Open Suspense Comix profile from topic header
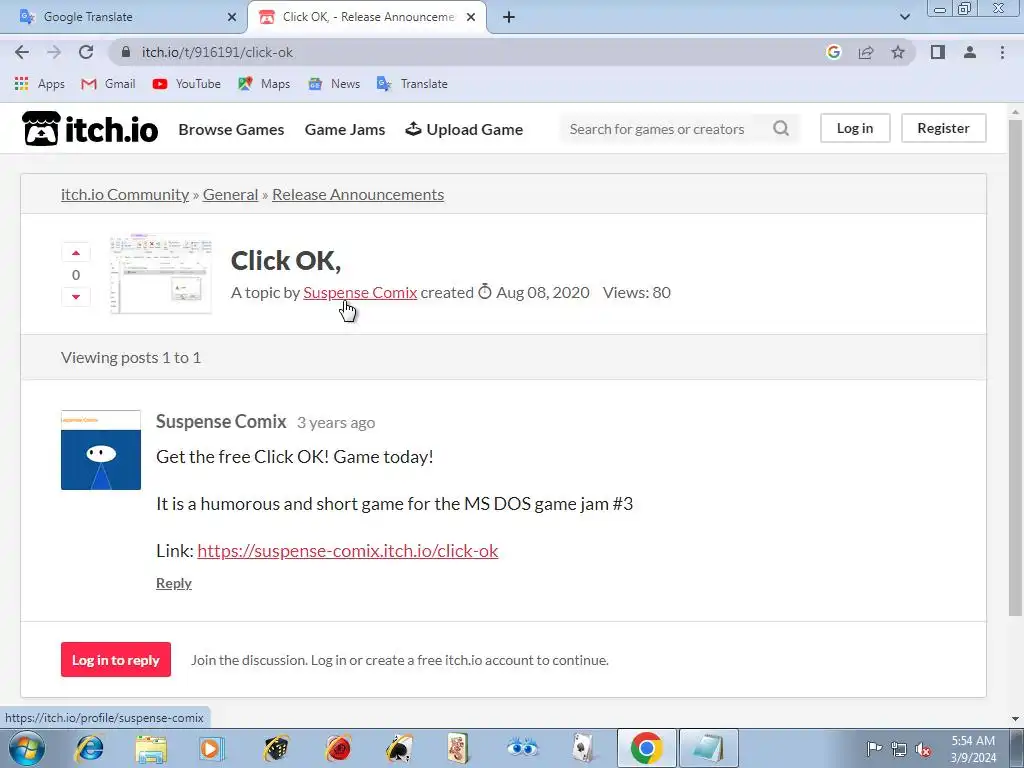 click(x=360, y=293)
